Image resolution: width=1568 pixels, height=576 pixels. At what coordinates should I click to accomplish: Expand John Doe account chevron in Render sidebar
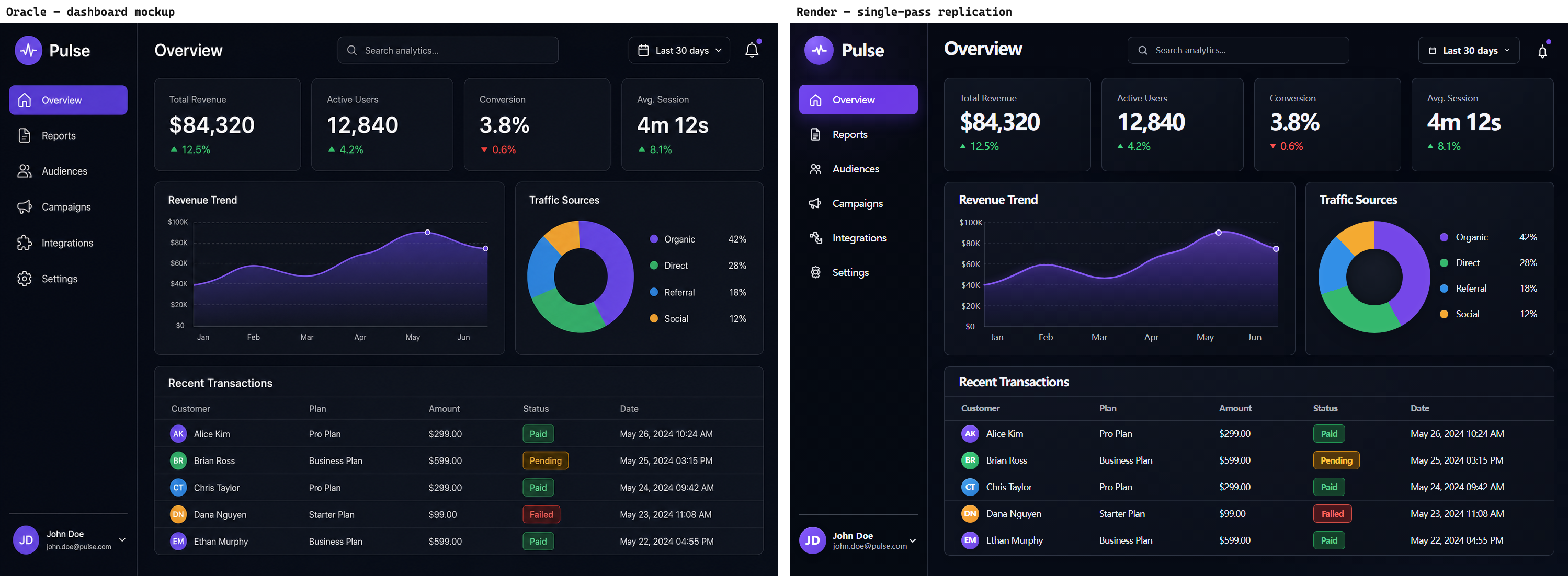(x=913, y=541)
